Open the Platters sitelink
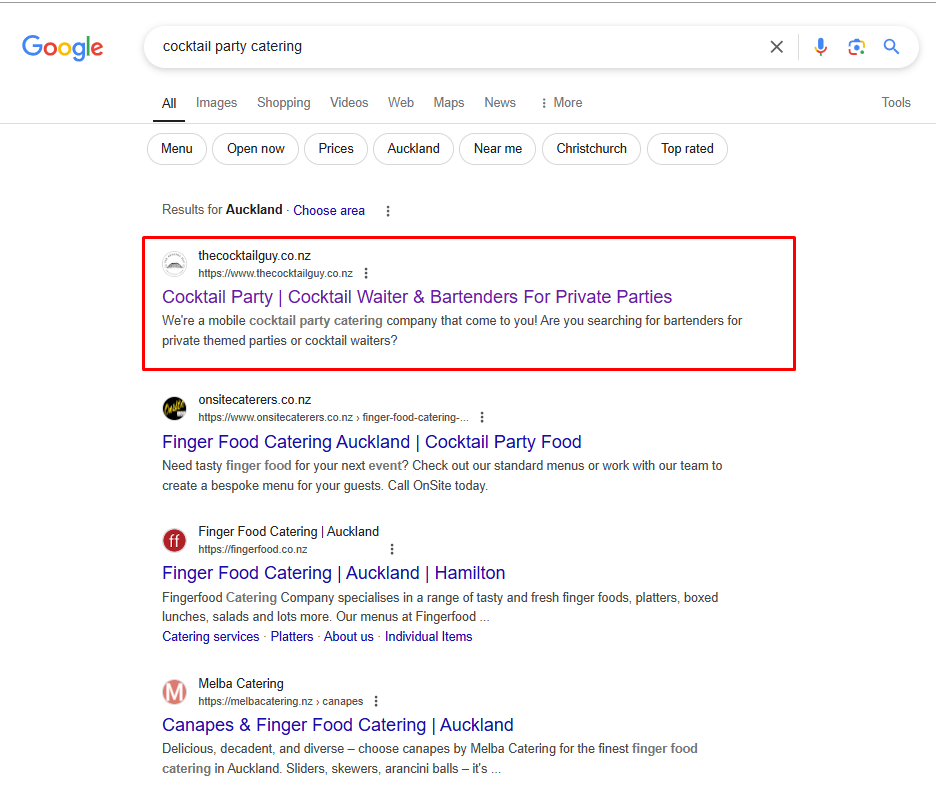Image resolution: width=936 pixels, height=800 pixels. pos(292,636)
